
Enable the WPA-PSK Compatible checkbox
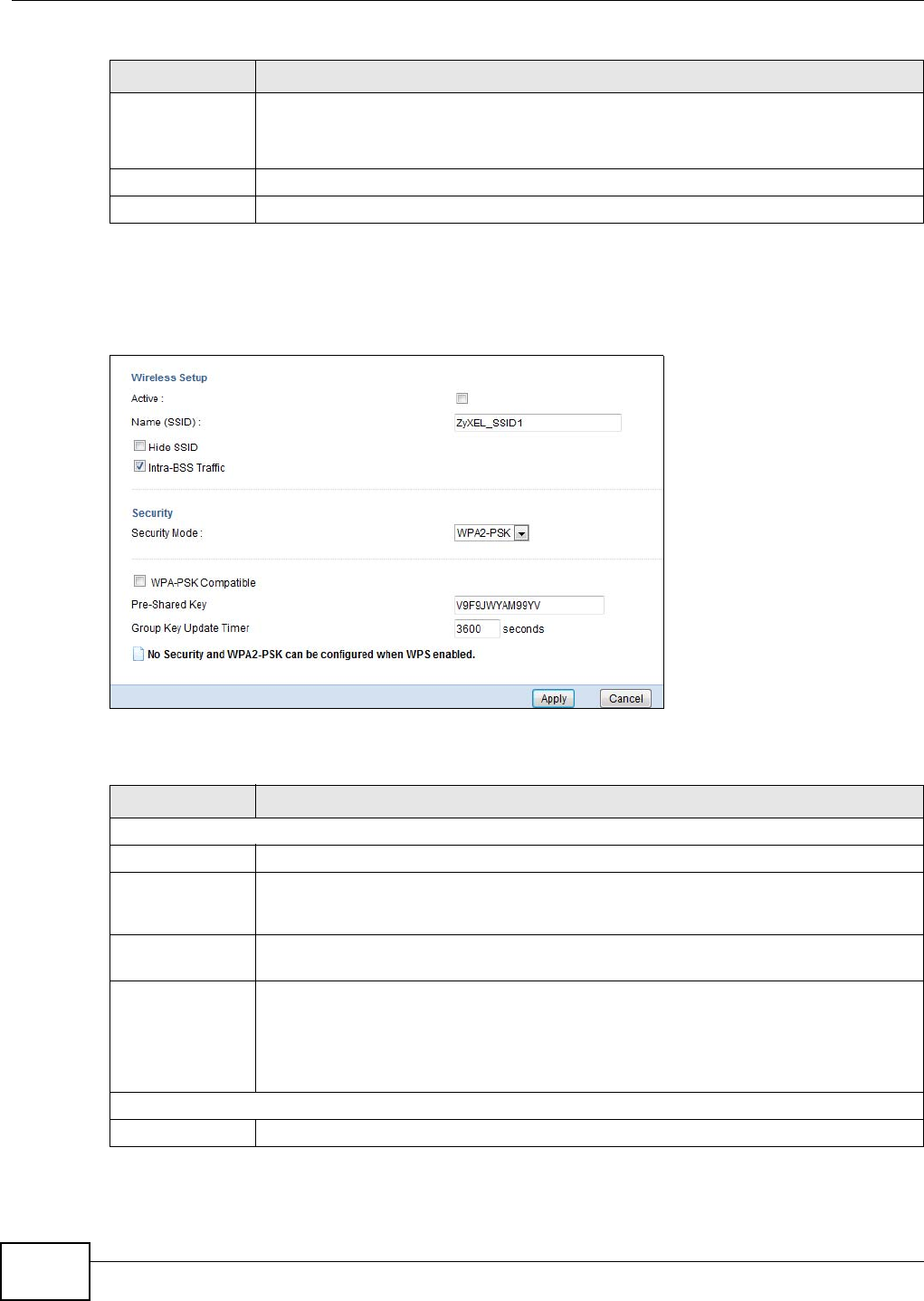click(x=139, y=581)
